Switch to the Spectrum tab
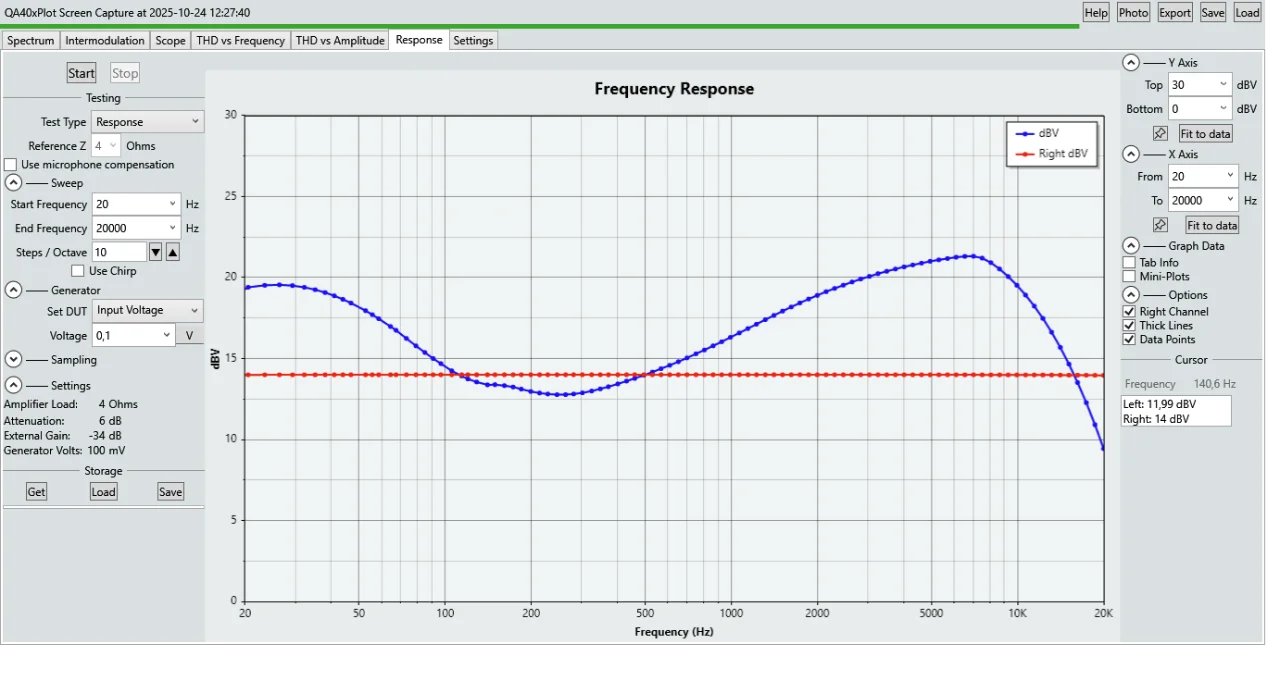This screenshot has width=1280, height=681. coord(30,40)
